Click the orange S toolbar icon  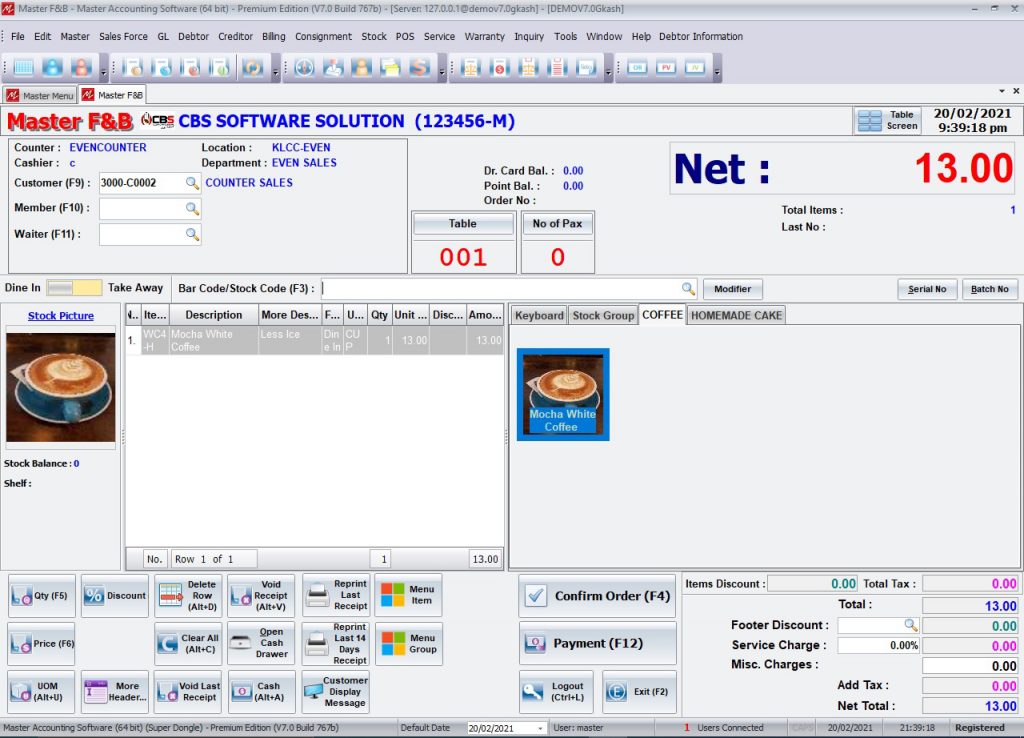click(x=419, y=67)
